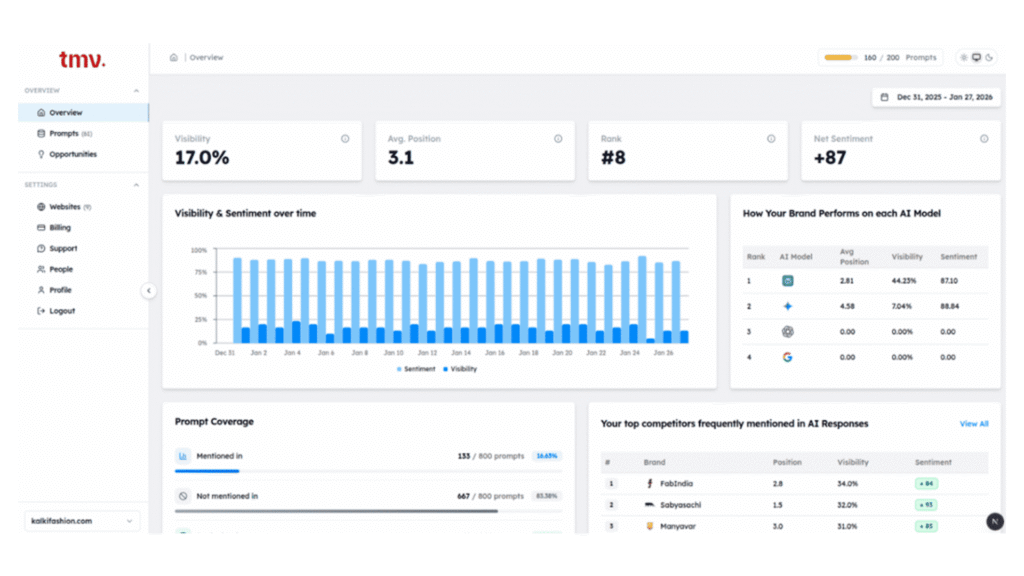Click the Sabyasachi brand logo icon

649,505
